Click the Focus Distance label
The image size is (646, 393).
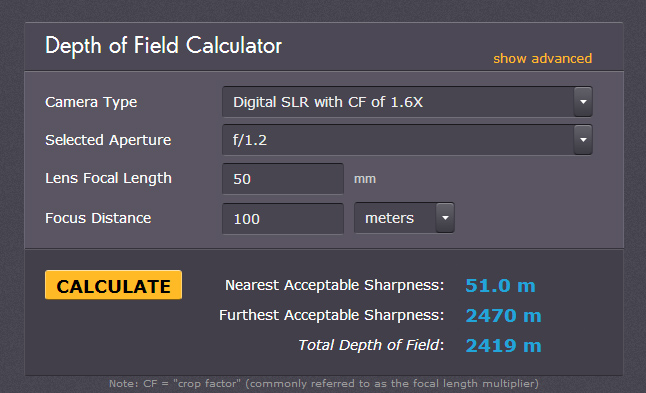(98, 218)
